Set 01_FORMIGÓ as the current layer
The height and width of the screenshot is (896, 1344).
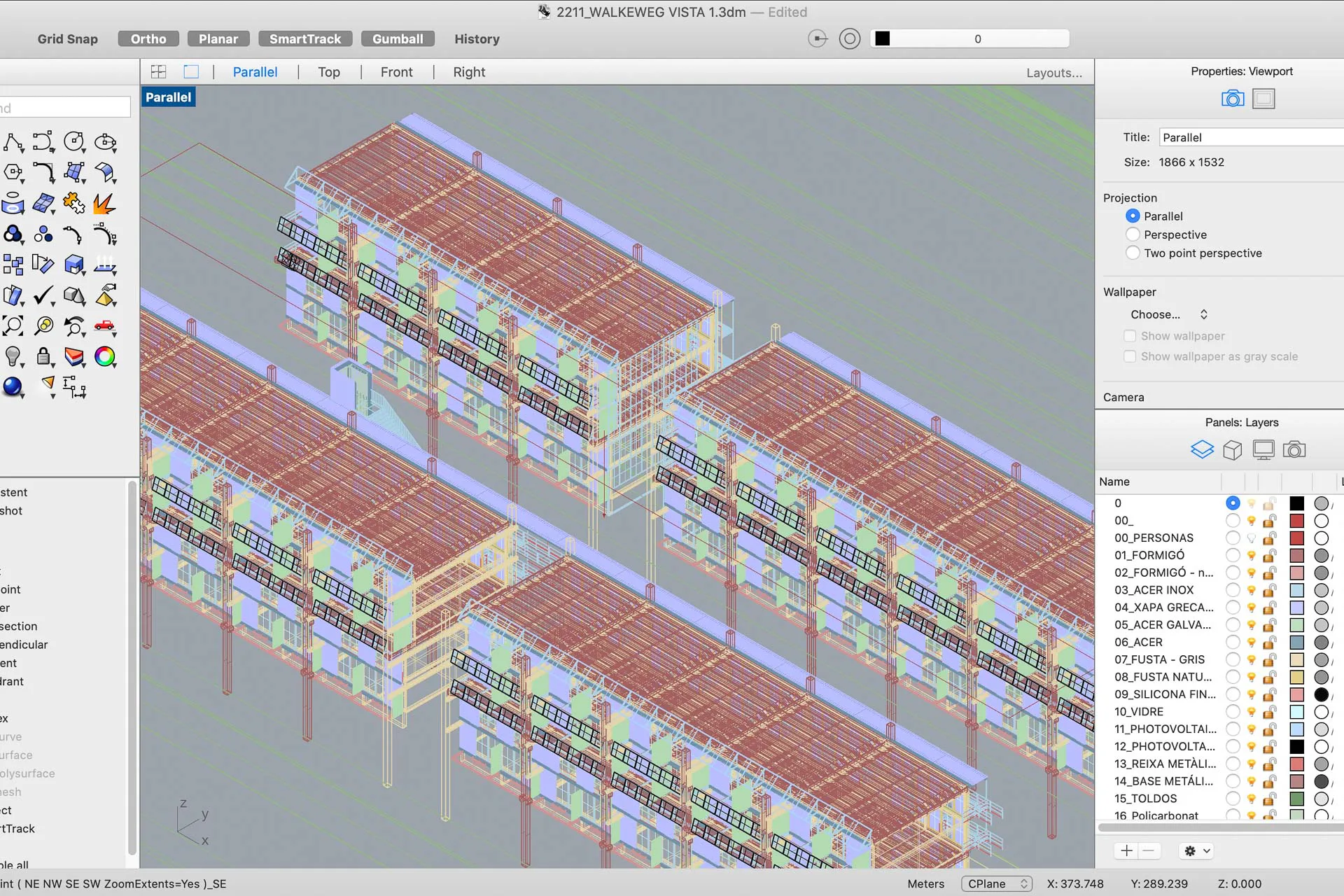pyautogui.click(x=1233, y=555)
